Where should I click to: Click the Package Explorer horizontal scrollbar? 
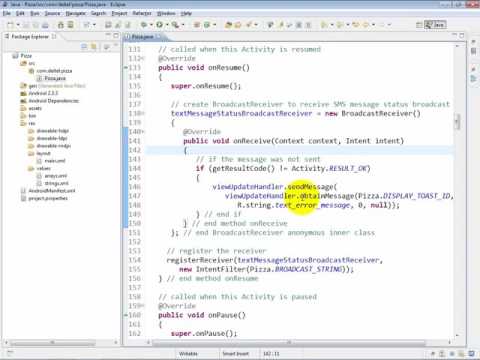click(52, 342)
